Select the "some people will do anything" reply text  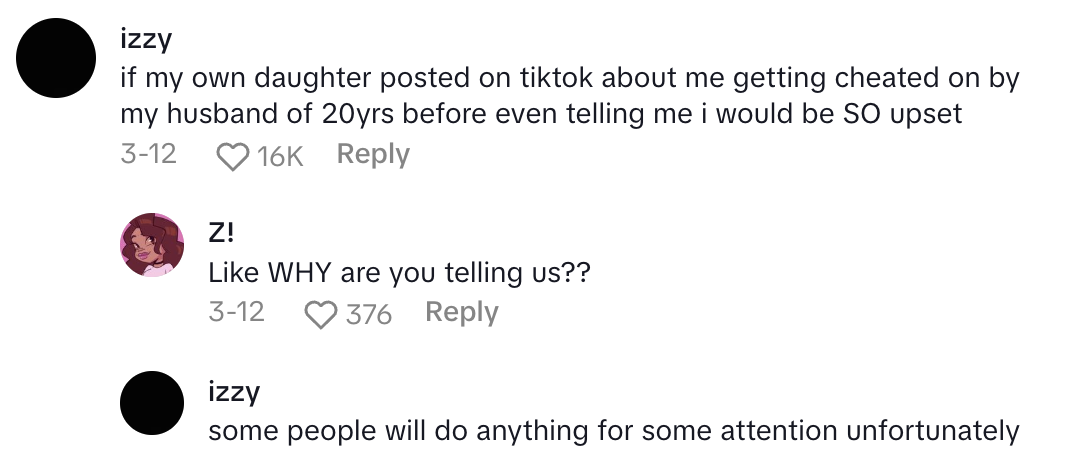coord(613,431)
